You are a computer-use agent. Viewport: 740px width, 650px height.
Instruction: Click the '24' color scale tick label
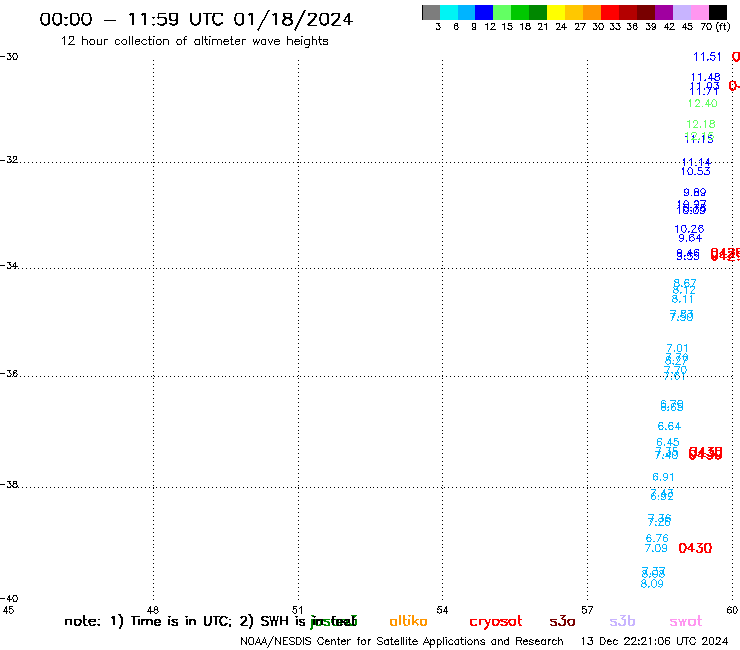(561, 26)
